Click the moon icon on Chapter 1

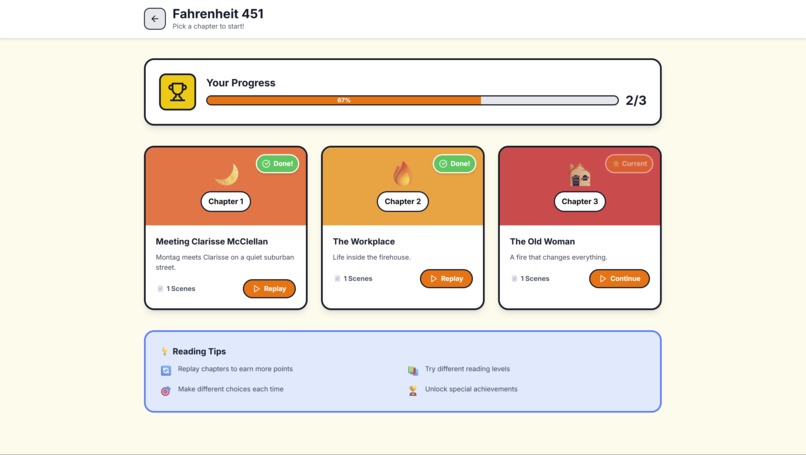click(x=227, y=174)
